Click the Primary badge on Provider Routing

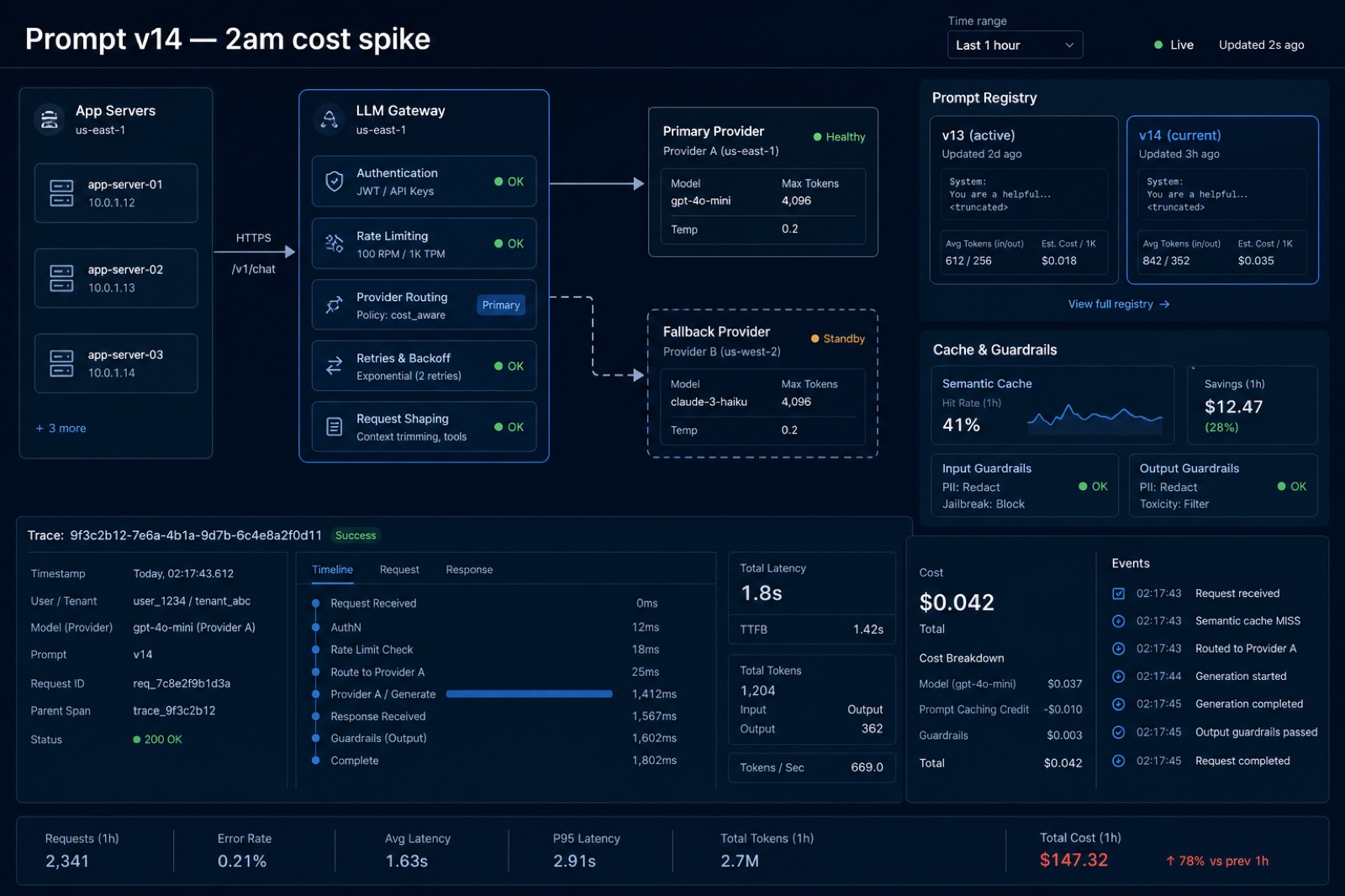pyautogui.click(x=501, y=305)
